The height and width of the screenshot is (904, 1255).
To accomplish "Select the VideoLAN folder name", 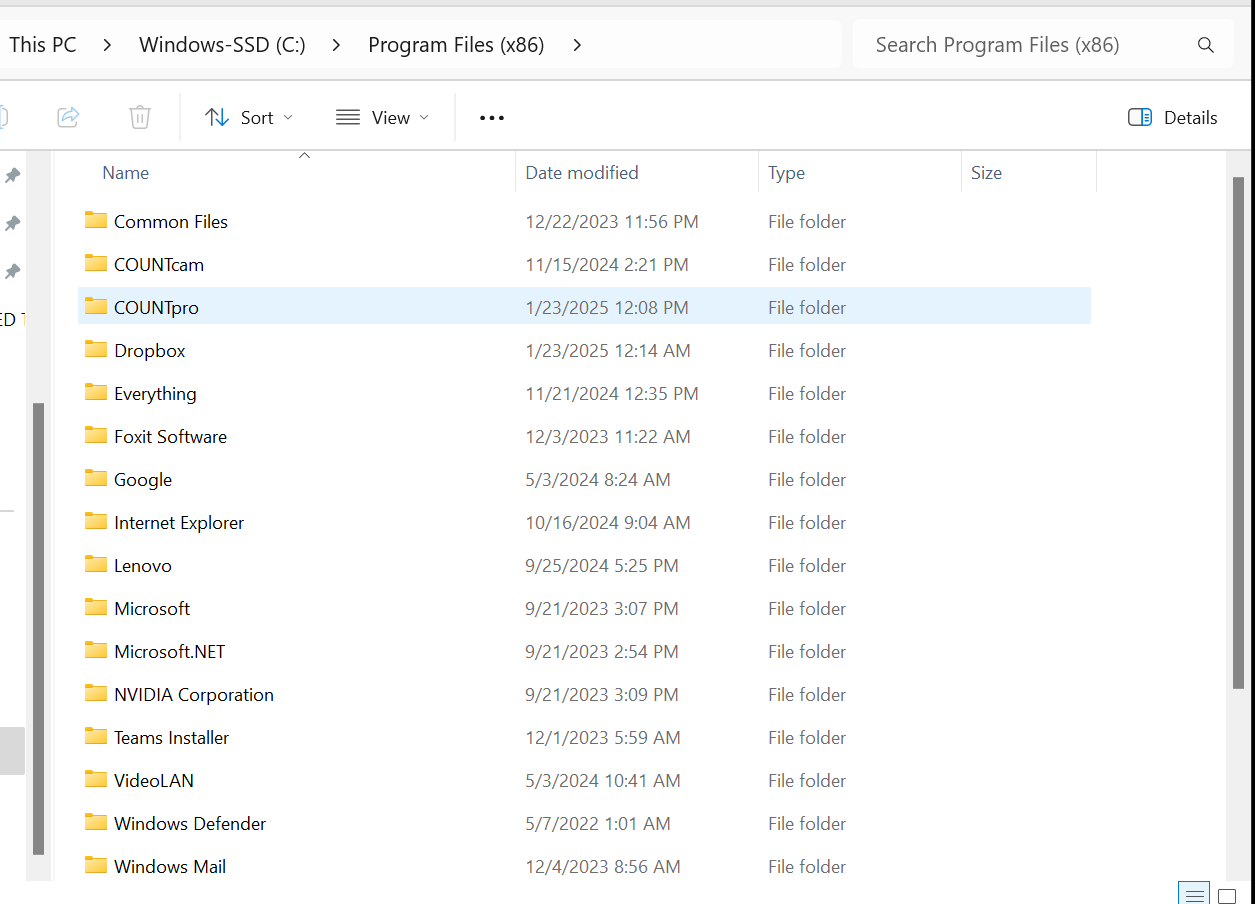I will [x=154, y=780].
